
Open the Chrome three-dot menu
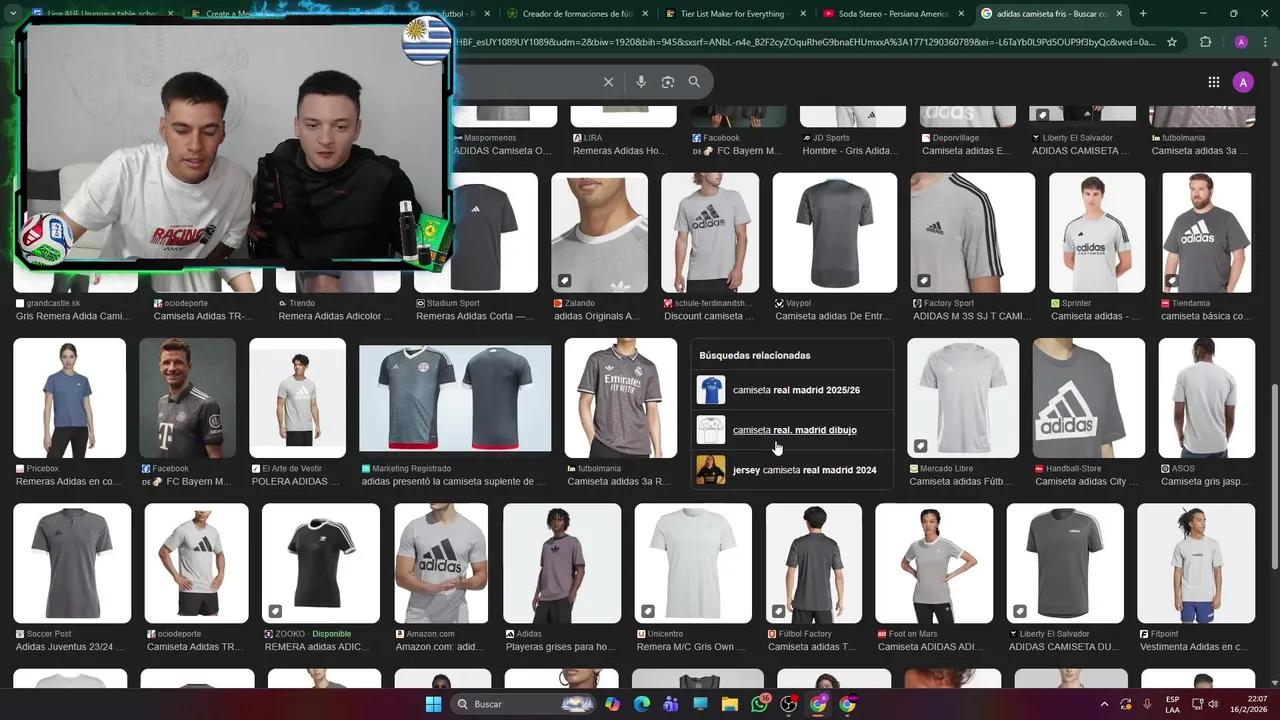click(x=1263, y=42)
